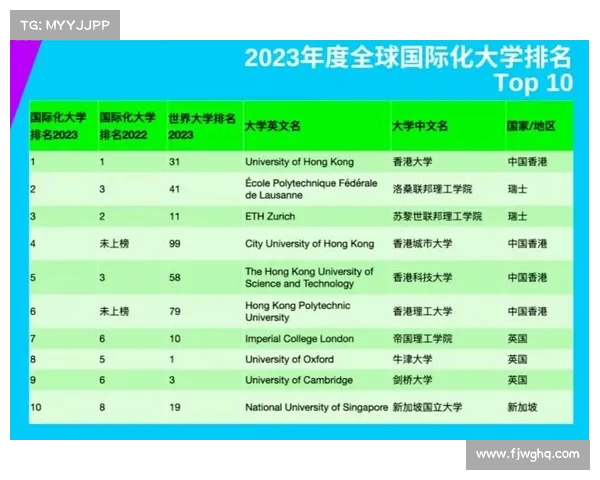Click 2023 rank "10" in the Singapore row

point(36,407)
